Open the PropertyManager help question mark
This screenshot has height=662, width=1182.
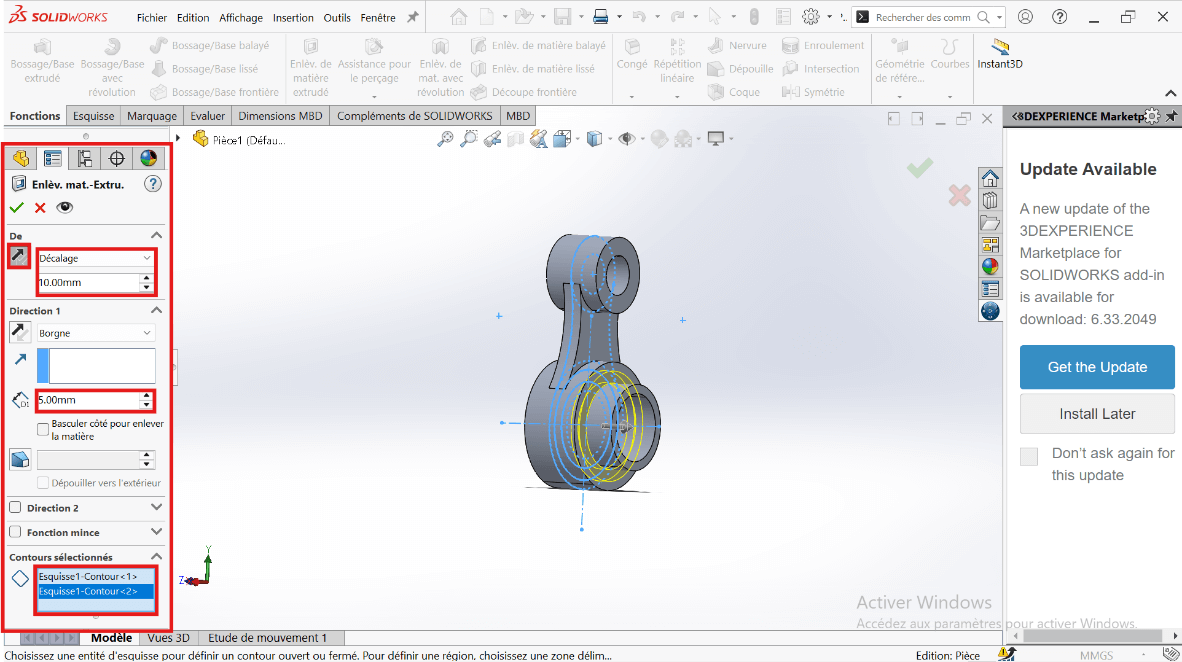point(152,184)
